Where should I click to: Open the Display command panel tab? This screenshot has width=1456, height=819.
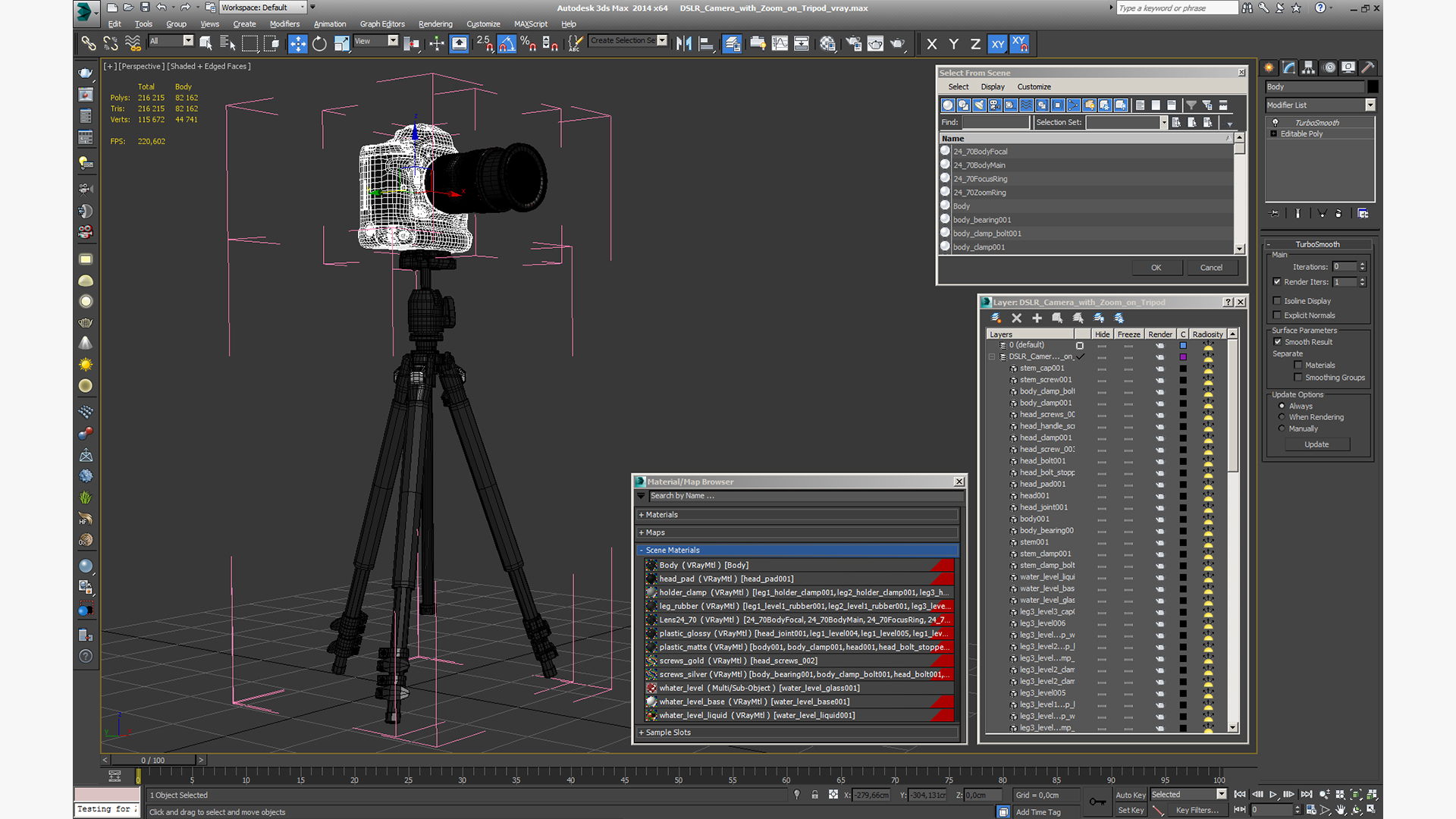pos(1348,67)
